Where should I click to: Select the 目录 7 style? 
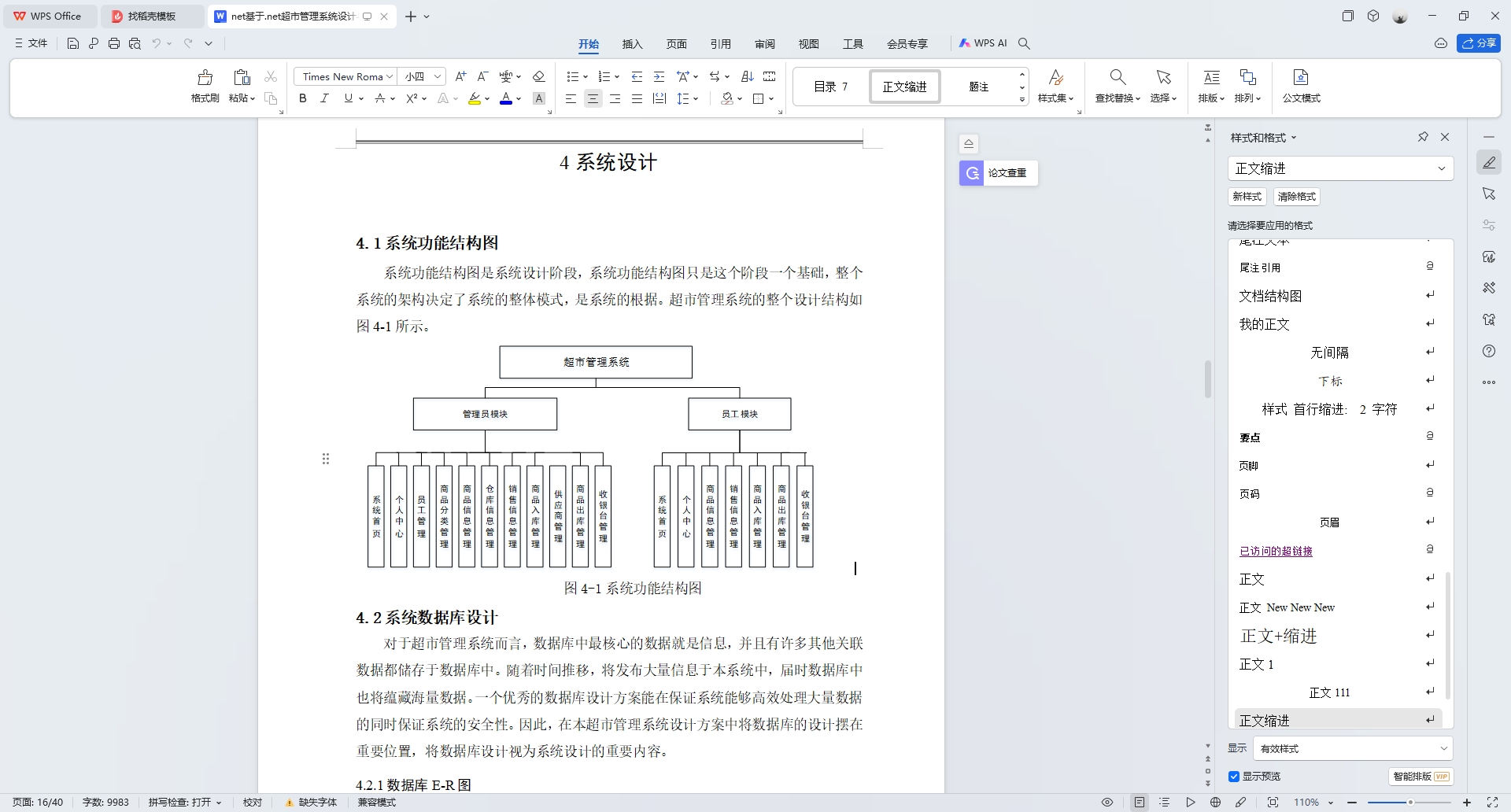[831, 87]
